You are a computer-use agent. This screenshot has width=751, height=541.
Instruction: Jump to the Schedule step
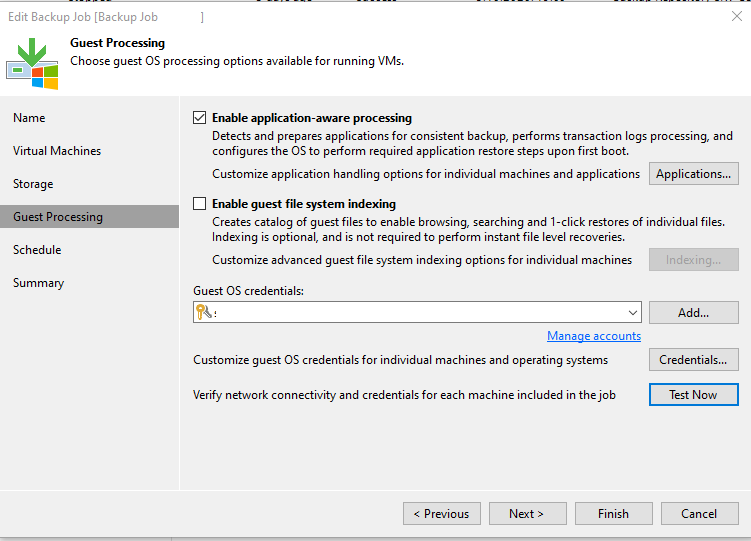(x=37, y=250)
